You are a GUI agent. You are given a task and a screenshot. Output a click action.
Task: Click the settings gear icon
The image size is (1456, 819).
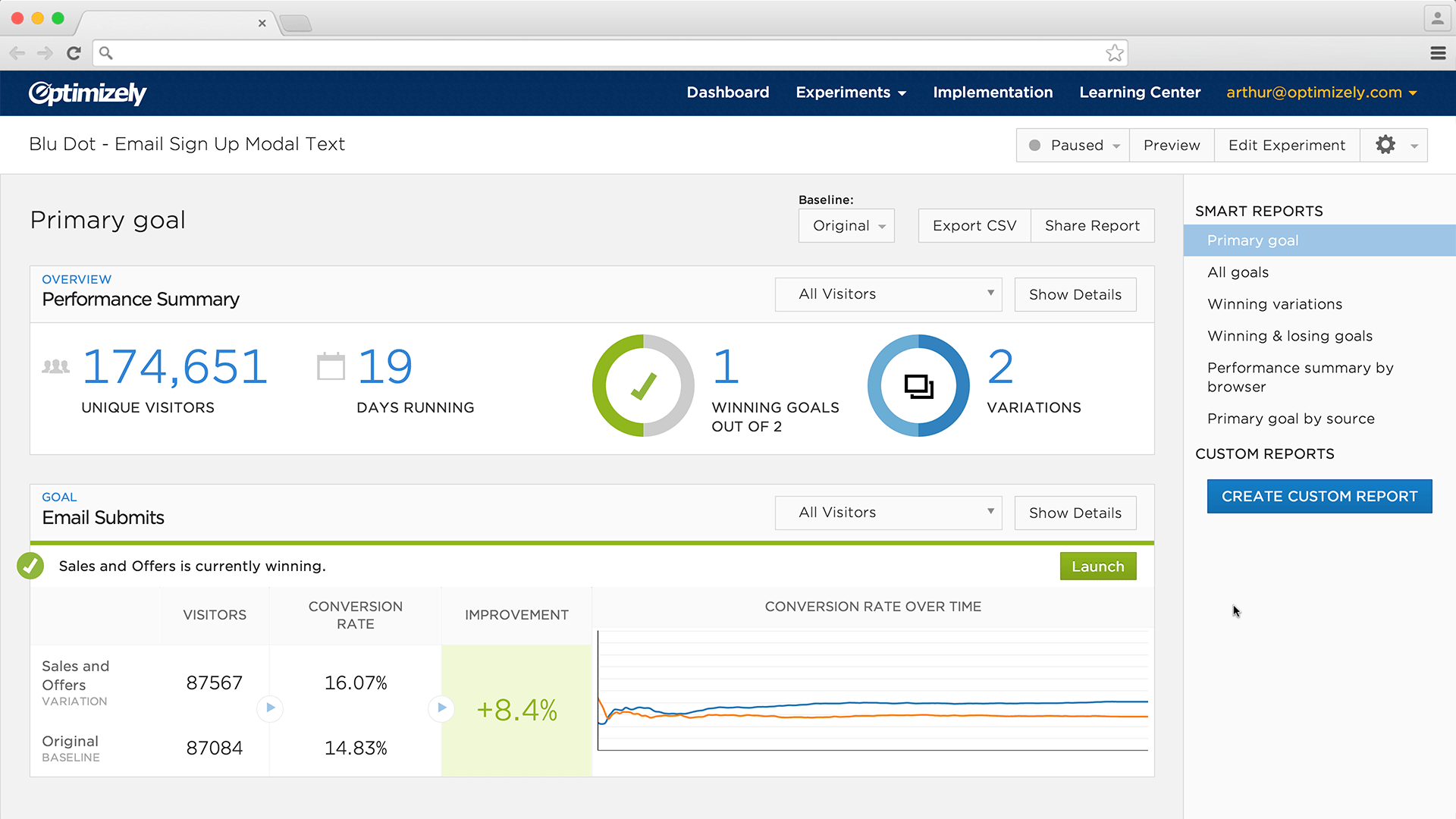point(1385,145)
